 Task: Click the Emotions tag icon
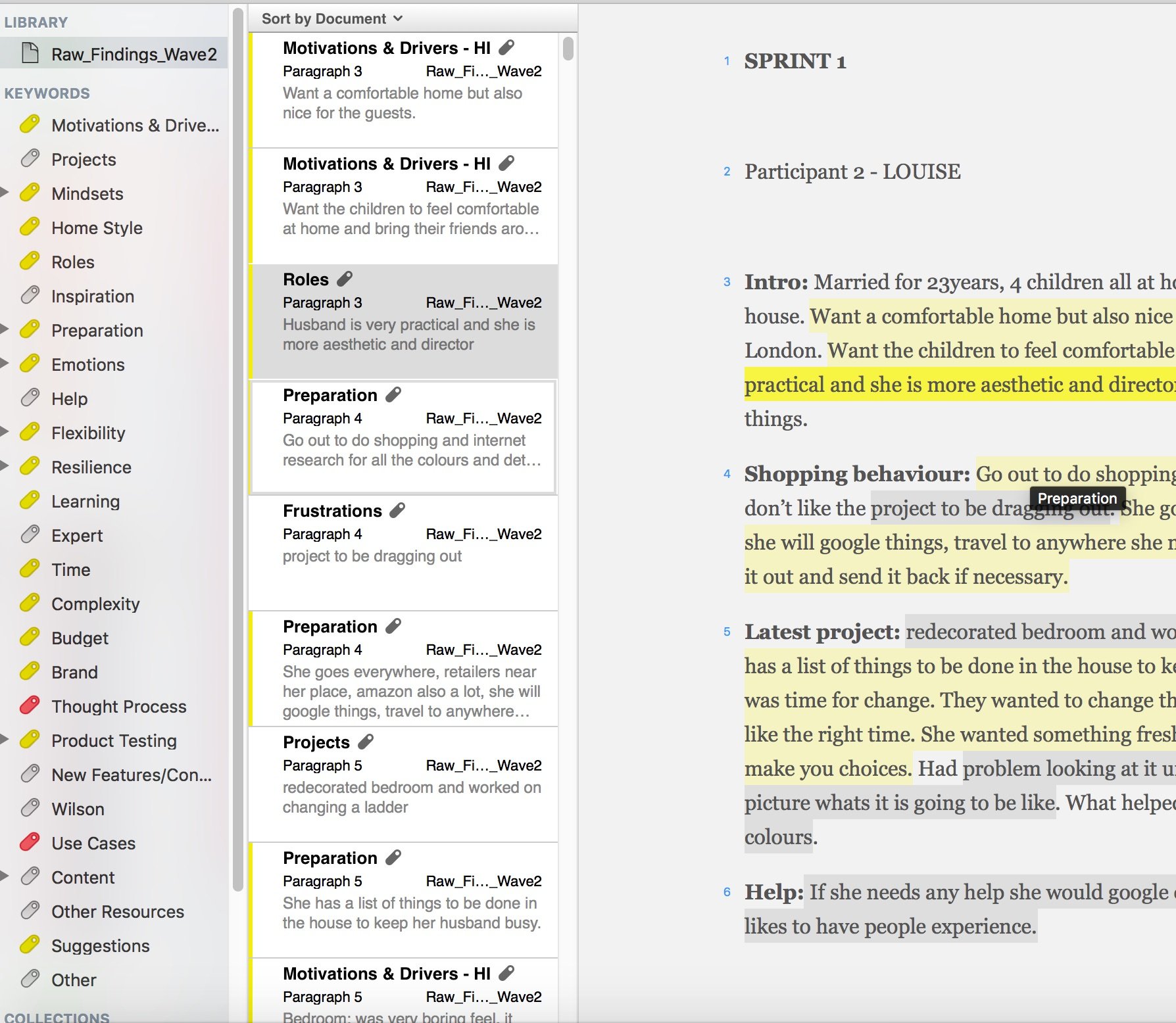(30, 364)
